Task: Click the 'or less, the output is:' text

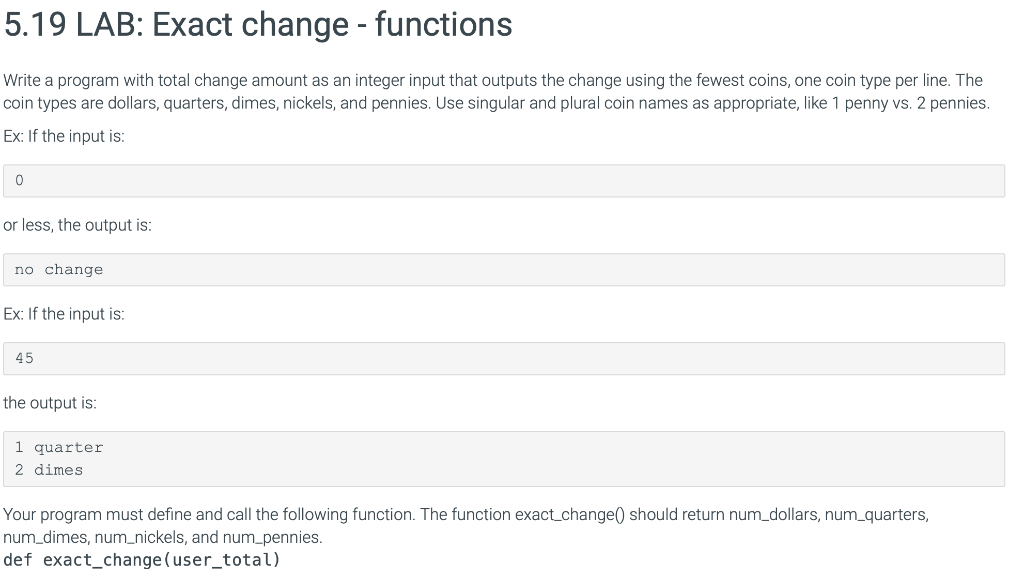Action: click(77, 225)
